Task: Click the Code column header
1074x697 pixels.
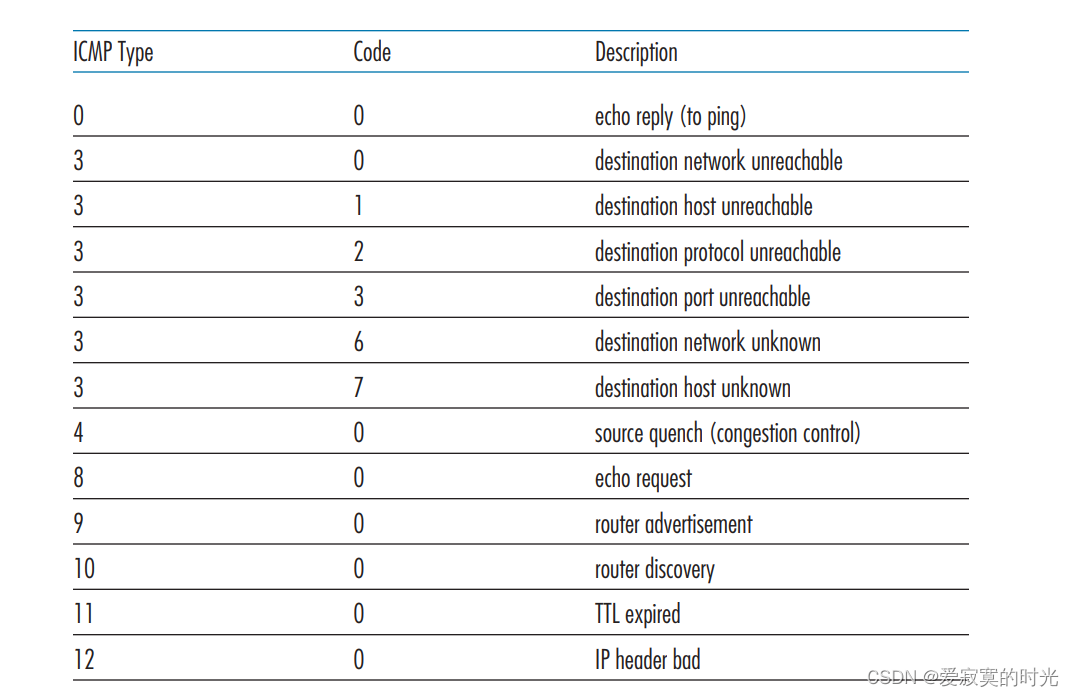Action: (372, 52)
